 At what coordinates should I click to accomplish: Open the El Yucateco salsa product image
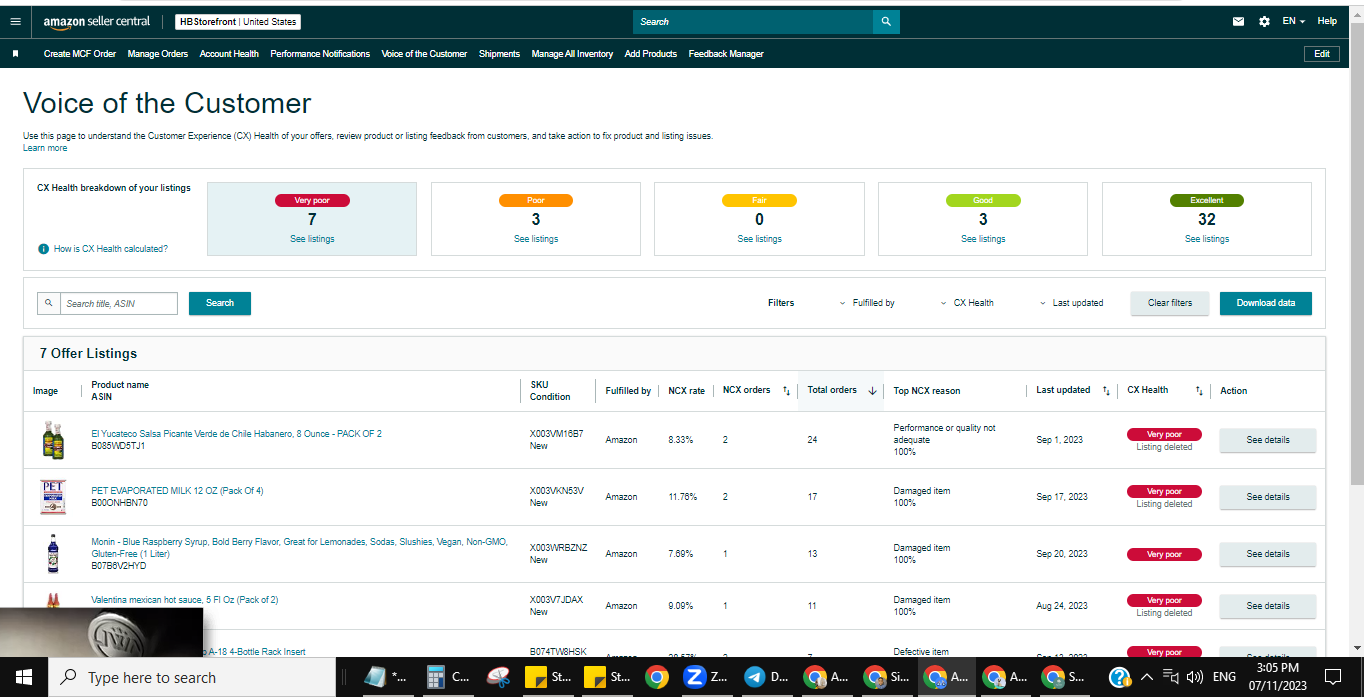click(x=52, y=440)
